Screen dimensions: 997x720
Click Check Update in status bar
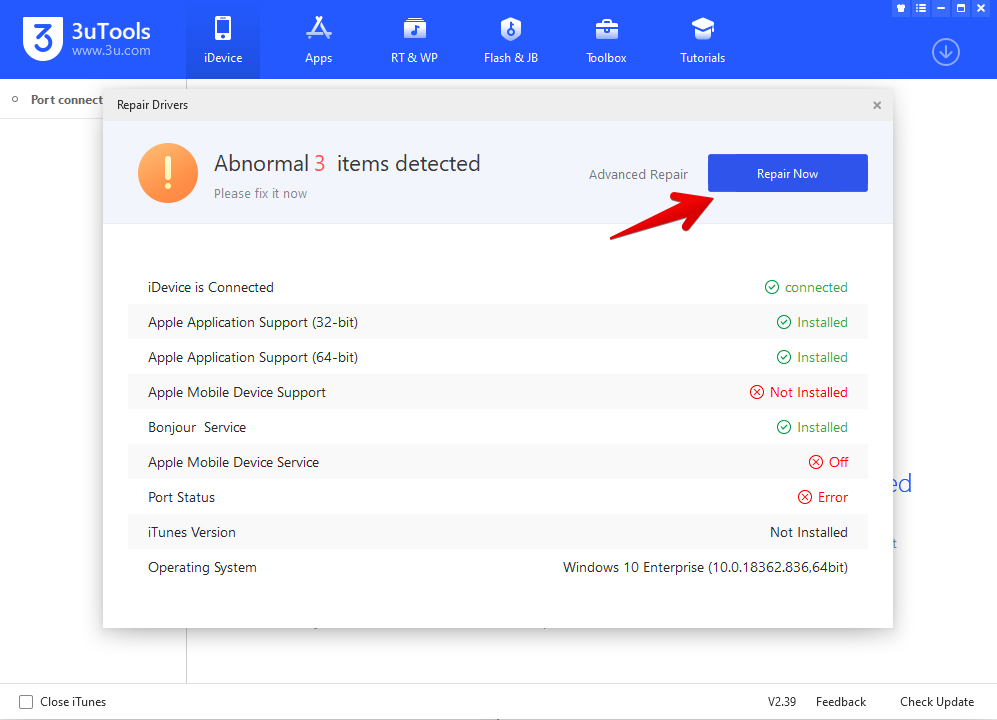click(937, 702)
